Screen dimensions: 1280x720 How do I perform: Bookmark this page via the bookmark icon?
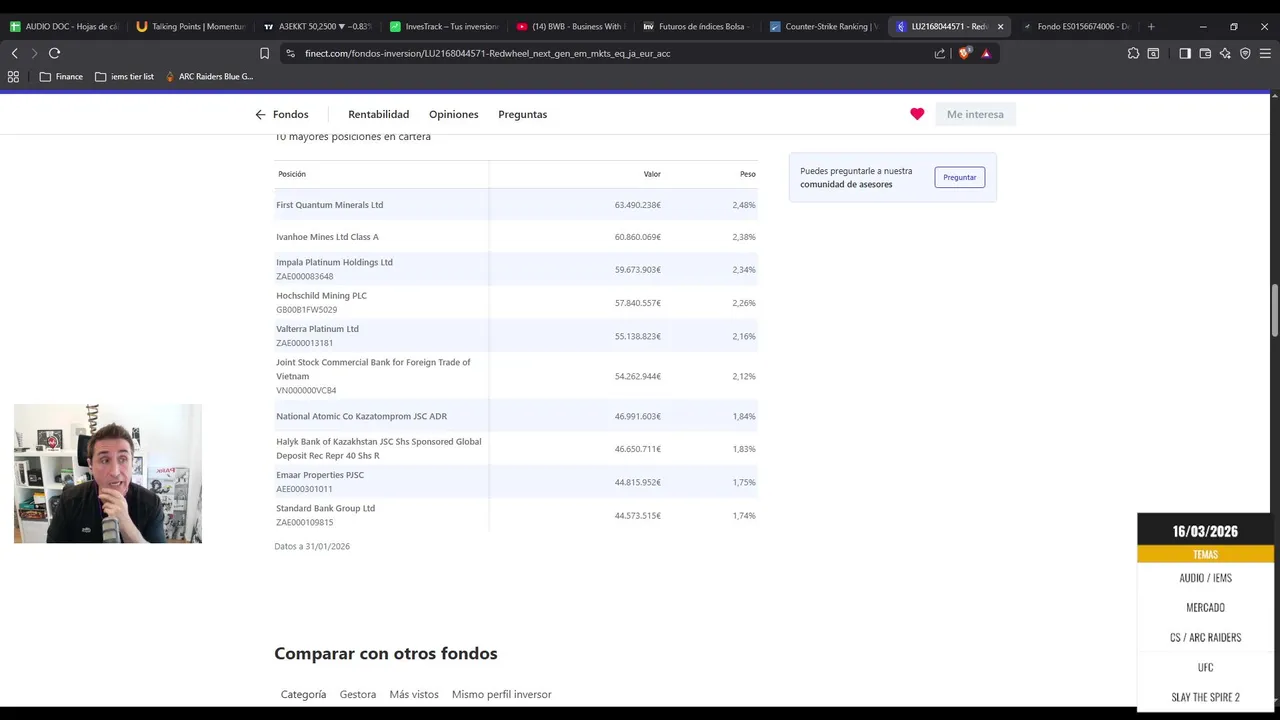(264, 53)
